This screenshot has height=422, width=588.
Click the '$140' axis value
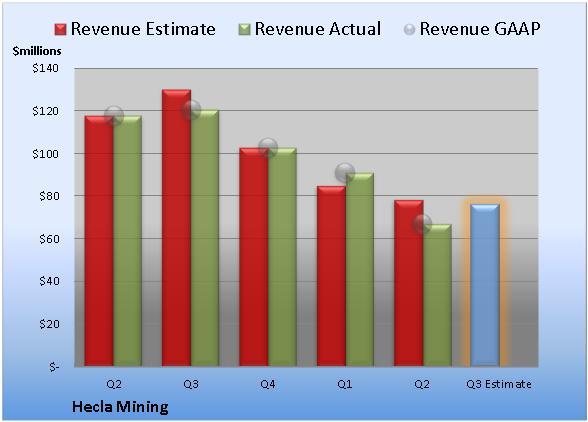45,68
